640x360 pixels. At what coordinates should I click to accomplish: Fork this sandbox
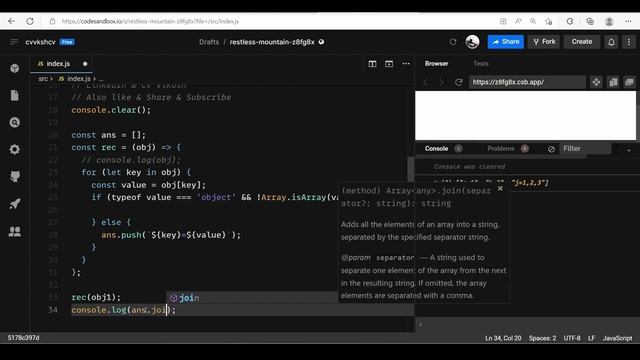(544, 42)
